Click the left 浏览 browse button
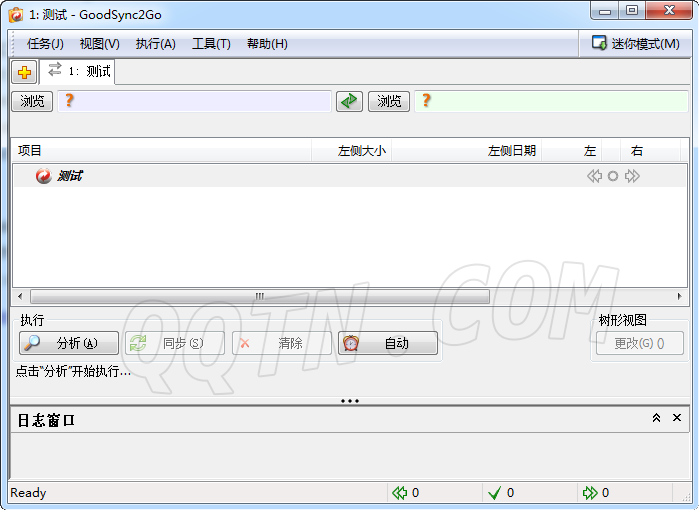This screenshot has height=511, width=700. pyautogui.click(x=32, y=101)
